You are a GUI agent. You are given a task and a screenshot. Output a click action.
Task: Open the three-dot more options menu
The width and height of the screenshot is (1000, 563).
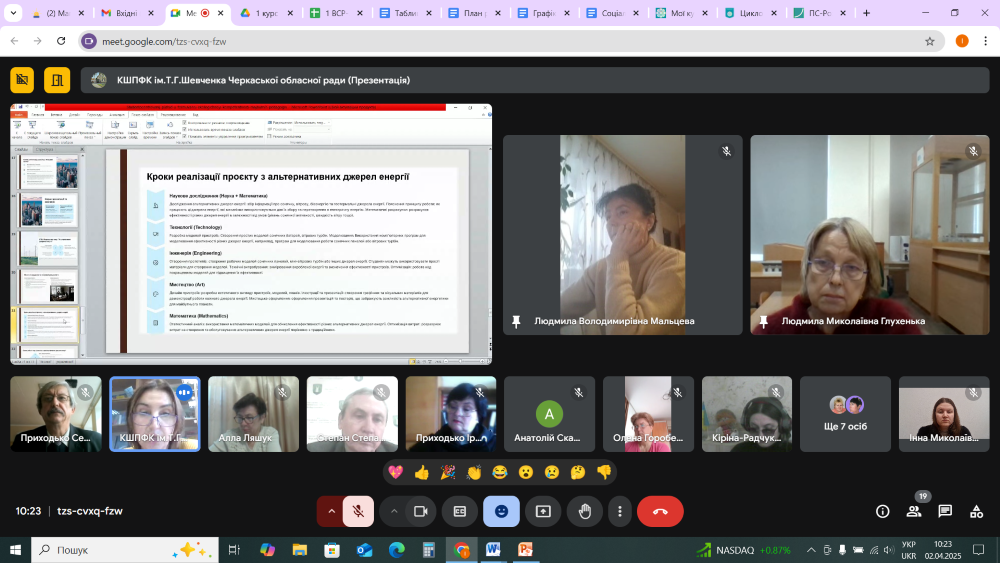620,511
